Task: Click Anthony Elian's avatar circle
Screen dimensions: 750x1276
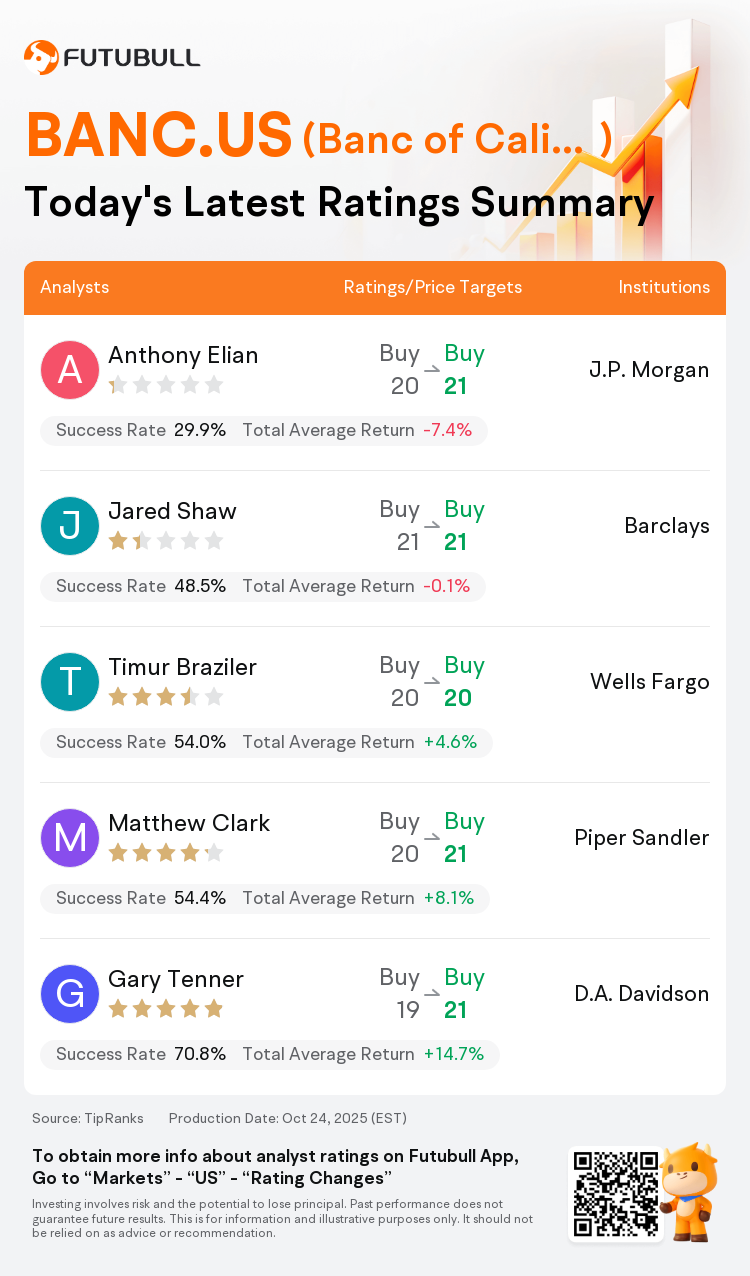Action: click(x=70, y=370)
